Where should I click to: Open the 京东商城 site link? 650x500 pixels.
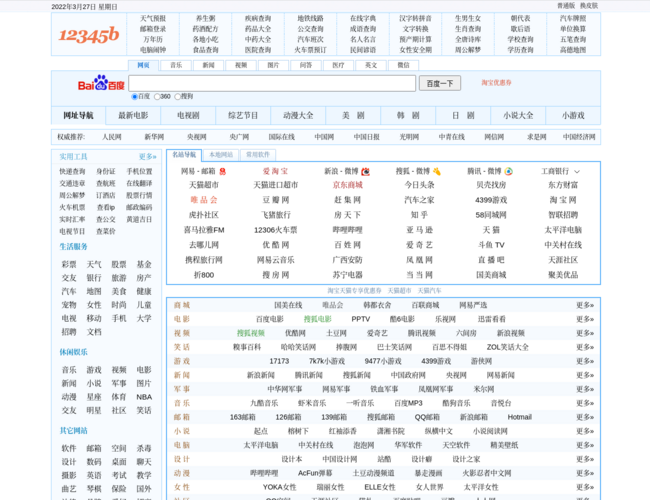click(x=347, y=185)
